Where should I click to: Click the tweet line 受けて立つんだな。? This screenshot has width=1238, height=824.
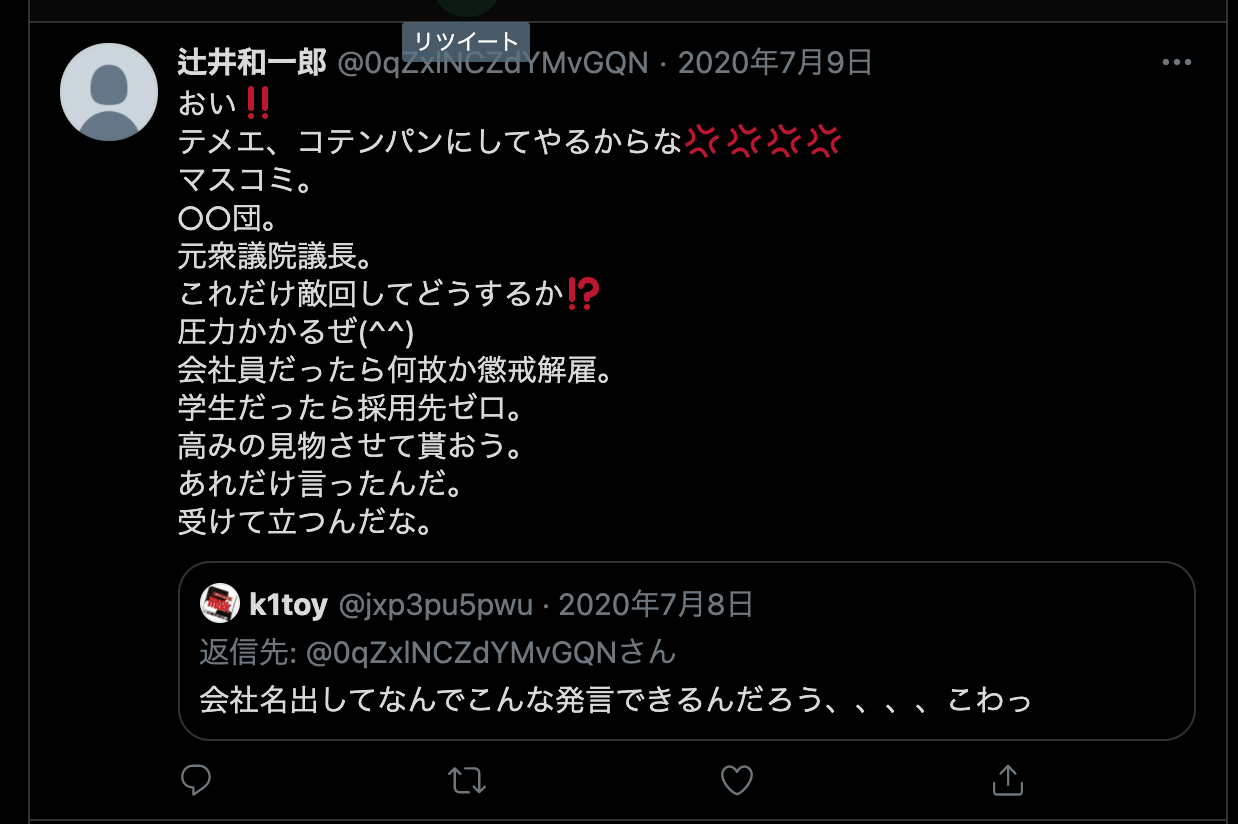pos(307,522)
